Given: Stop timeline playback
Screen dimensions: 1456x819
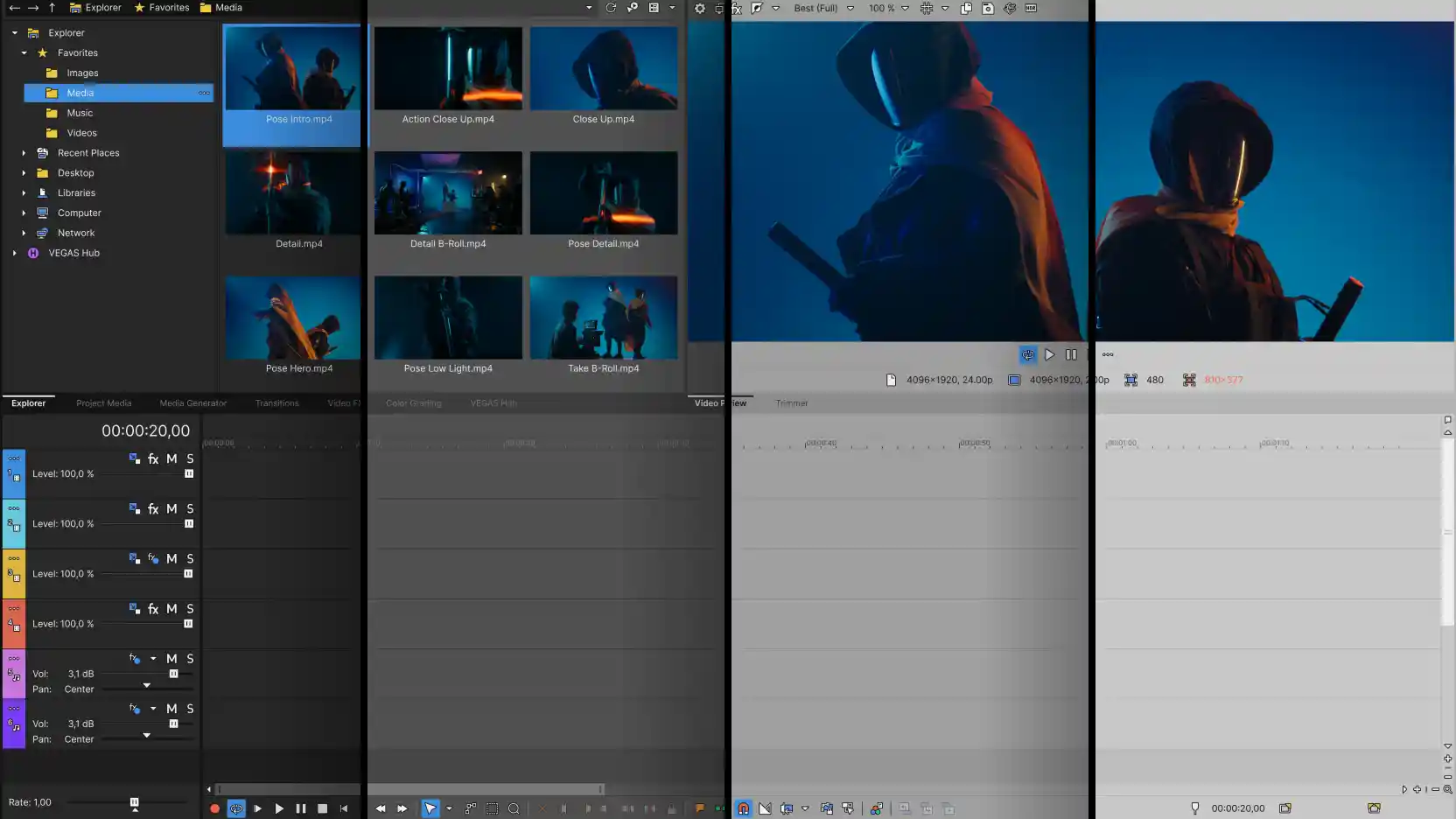Looking at the screenshot, I should (322, 808).
